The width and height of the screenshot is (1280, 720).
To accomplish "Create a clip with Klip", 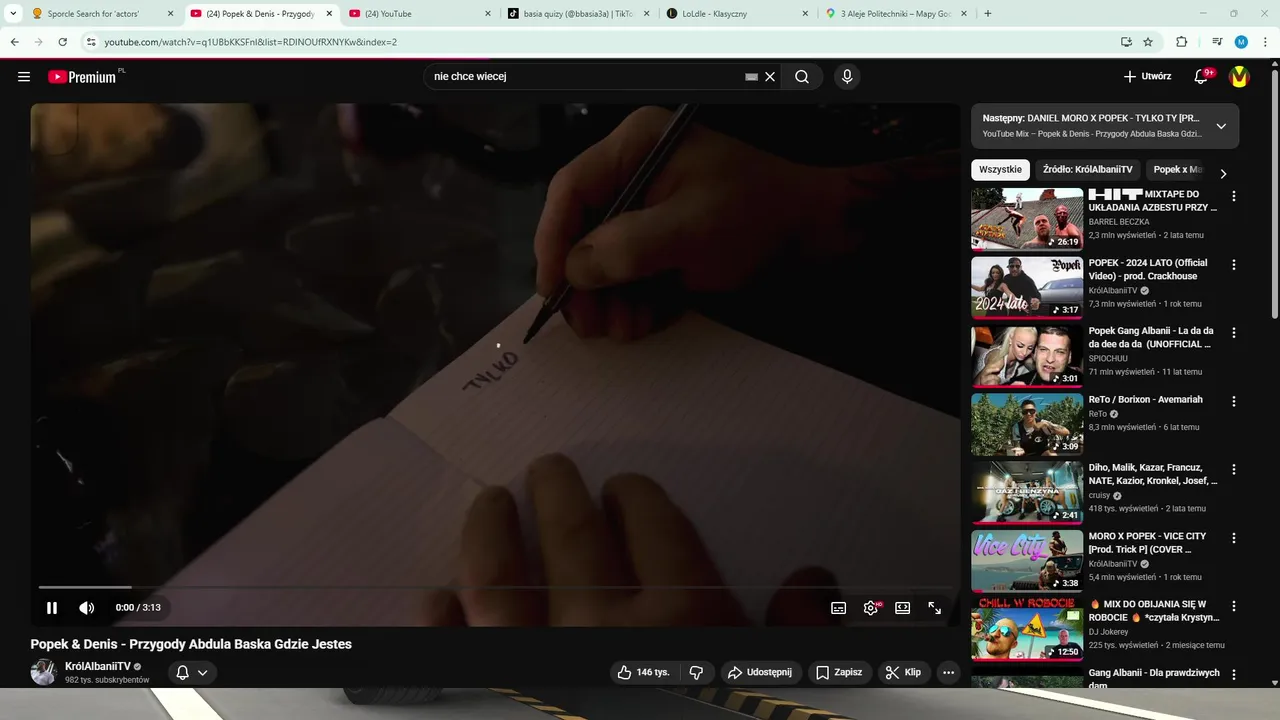I will (x=903, y=672).
